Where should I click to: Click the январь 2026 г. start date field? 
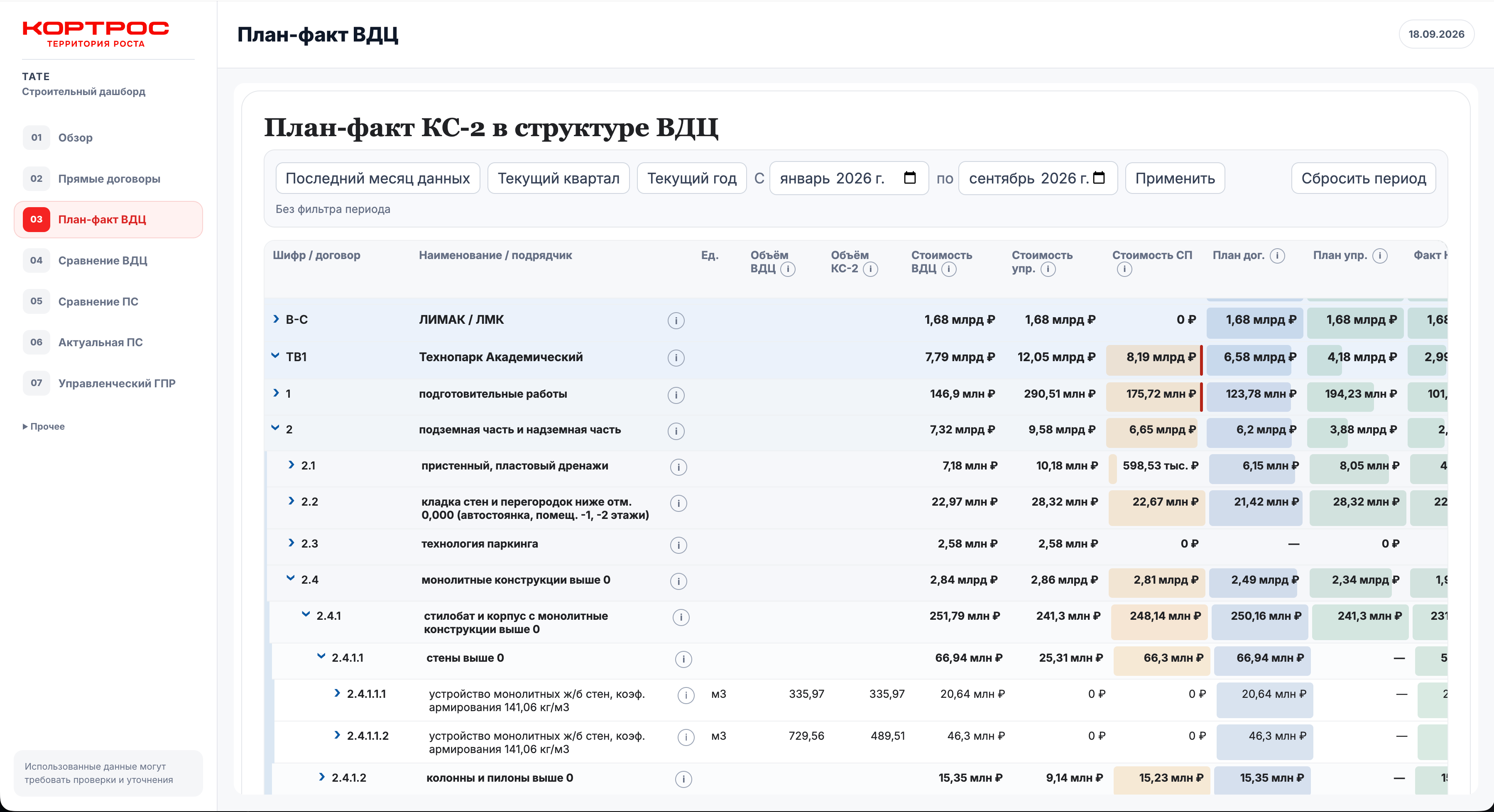(x=848, y=179)
